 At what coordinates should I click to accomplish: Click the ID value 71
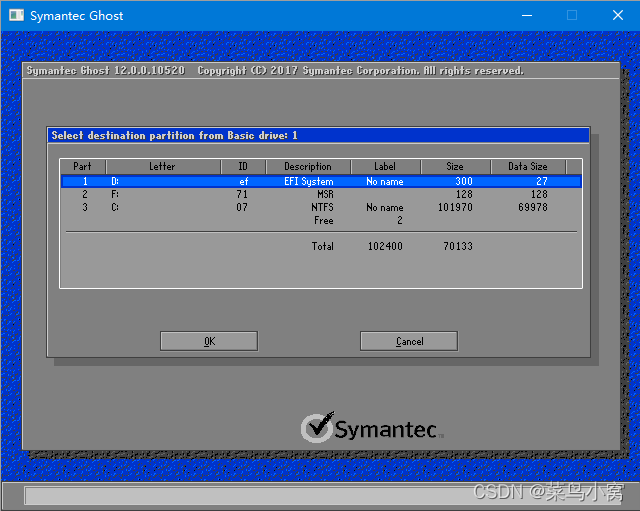coord(242,194)
